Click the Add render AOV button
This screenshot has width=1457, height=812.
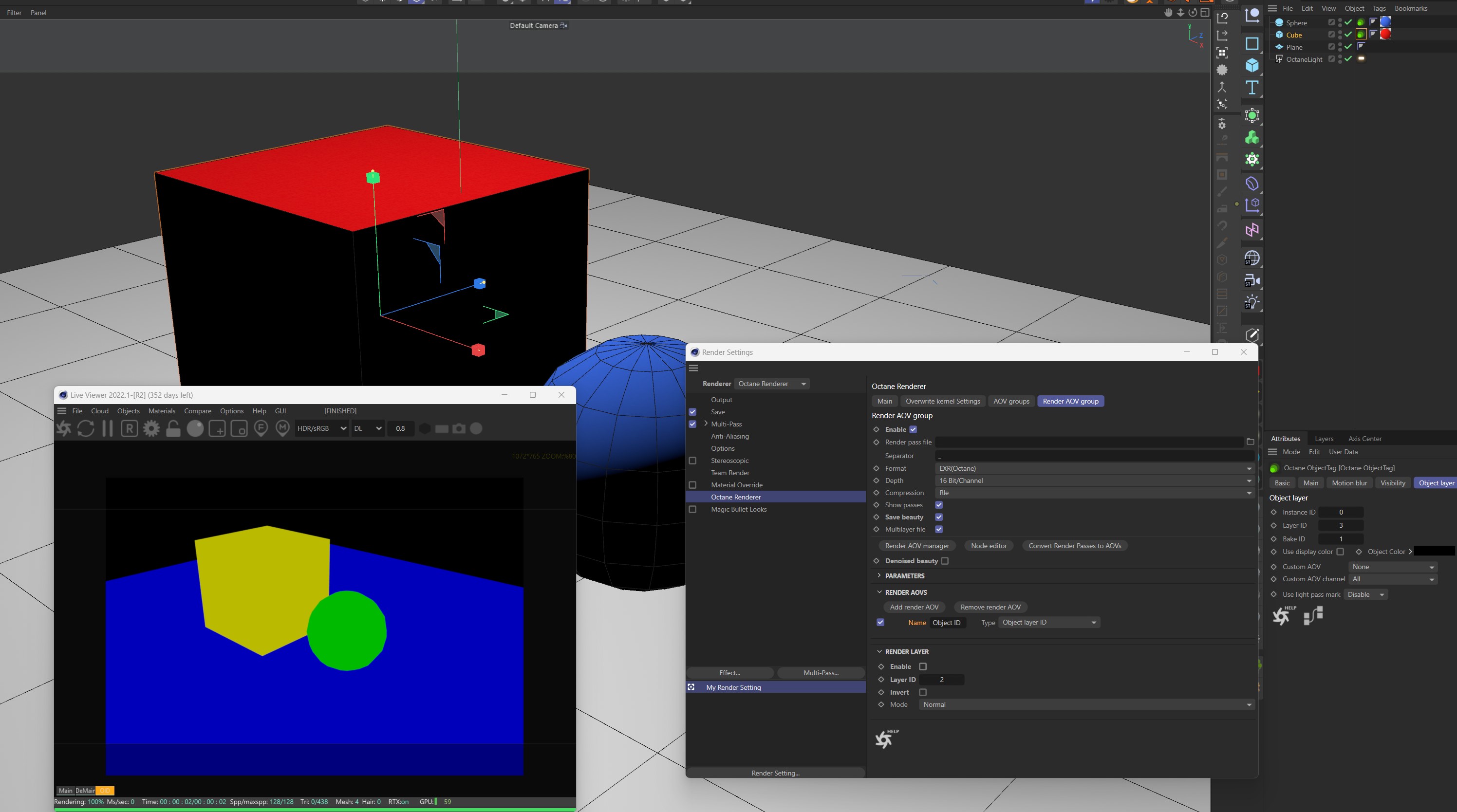[914, 607]
